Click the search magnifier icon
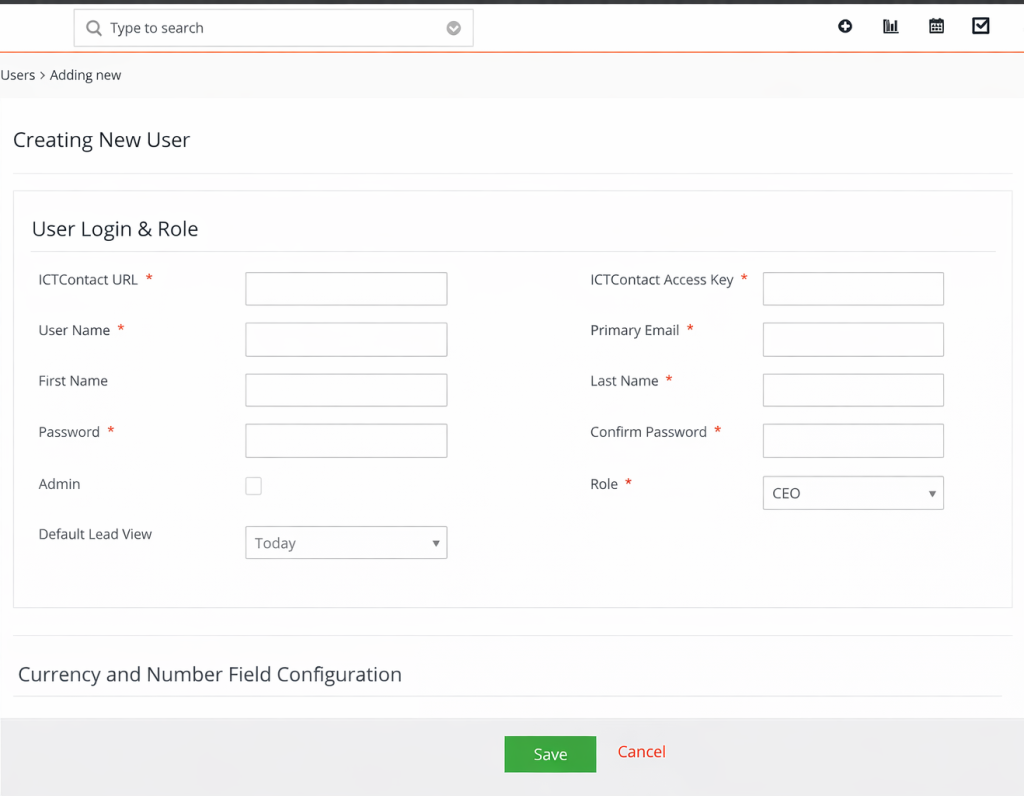 click(93, 28)
